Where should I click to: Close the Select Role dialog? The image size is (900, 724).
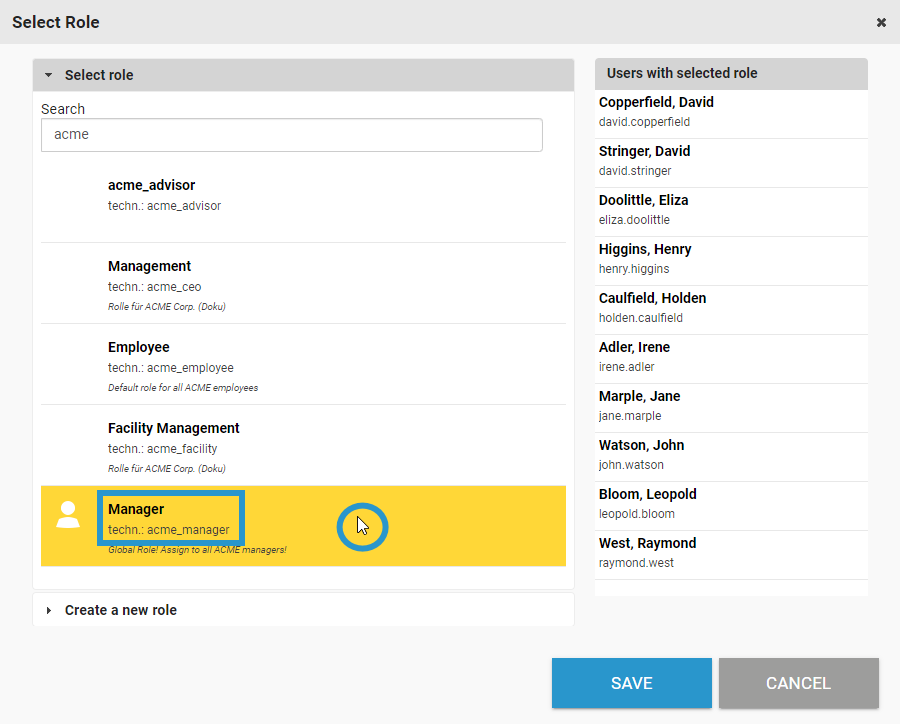[881, 22]
